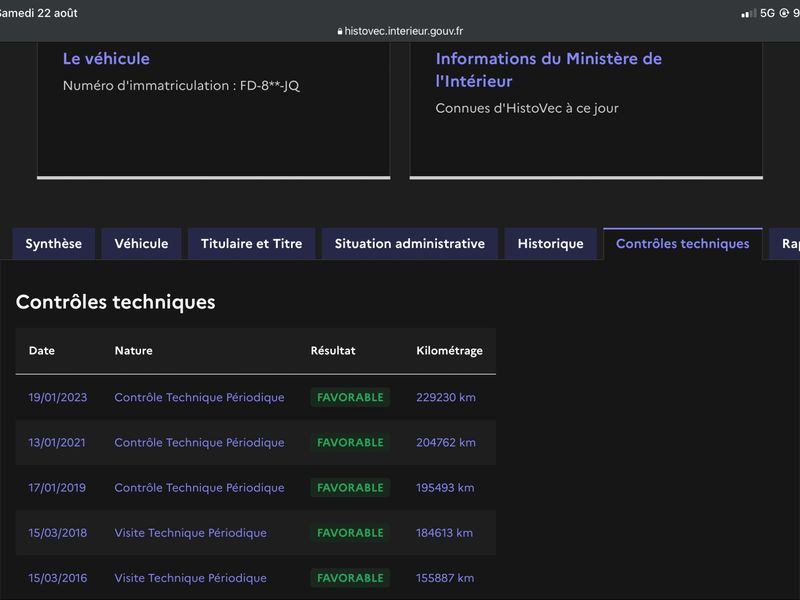Open the Synthèse tab
This screenshot has width=800, height=600.
click(x=54, y=244)
